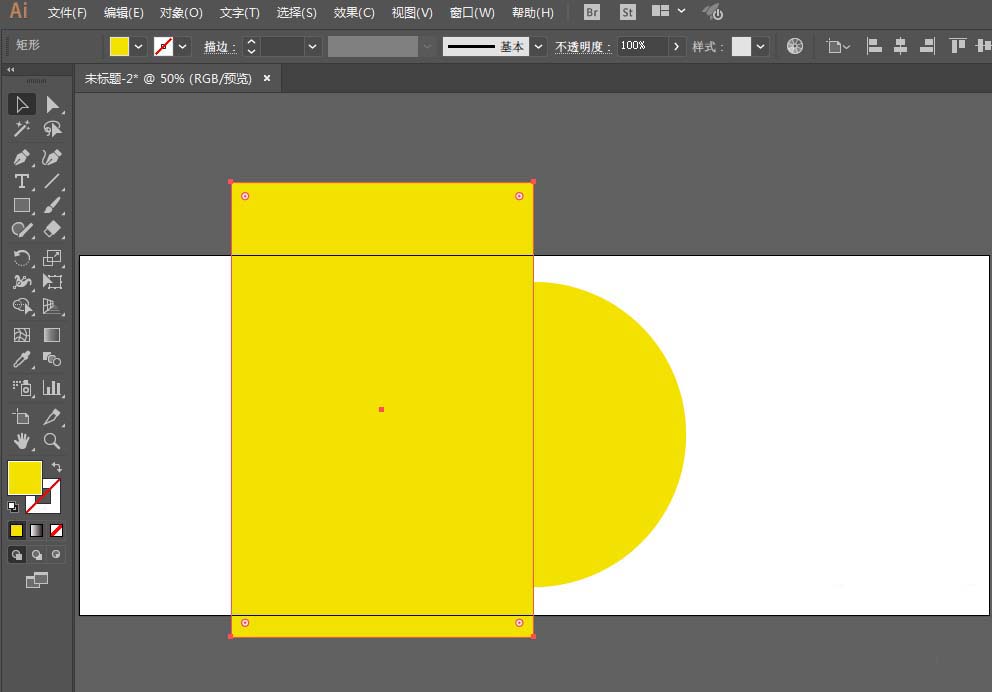Select the Eyedropper tool
Viewport: 992px width, 692px height.
[x=22, y=360]
